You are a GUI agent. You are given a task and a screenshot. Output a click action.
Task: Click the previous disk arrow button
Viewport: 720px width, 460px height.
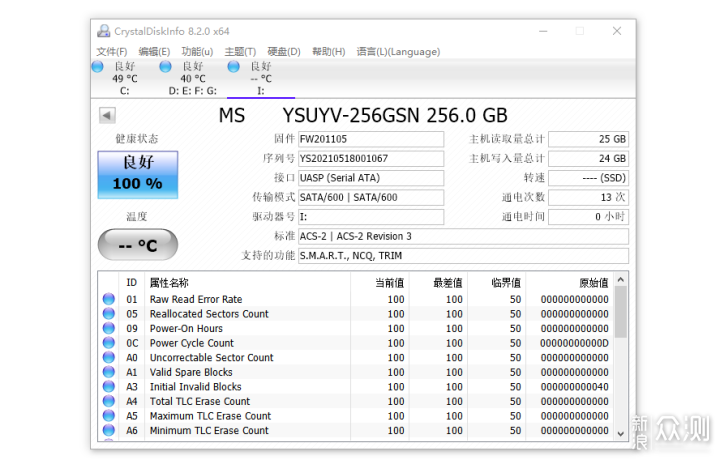[x=107, y=115]
